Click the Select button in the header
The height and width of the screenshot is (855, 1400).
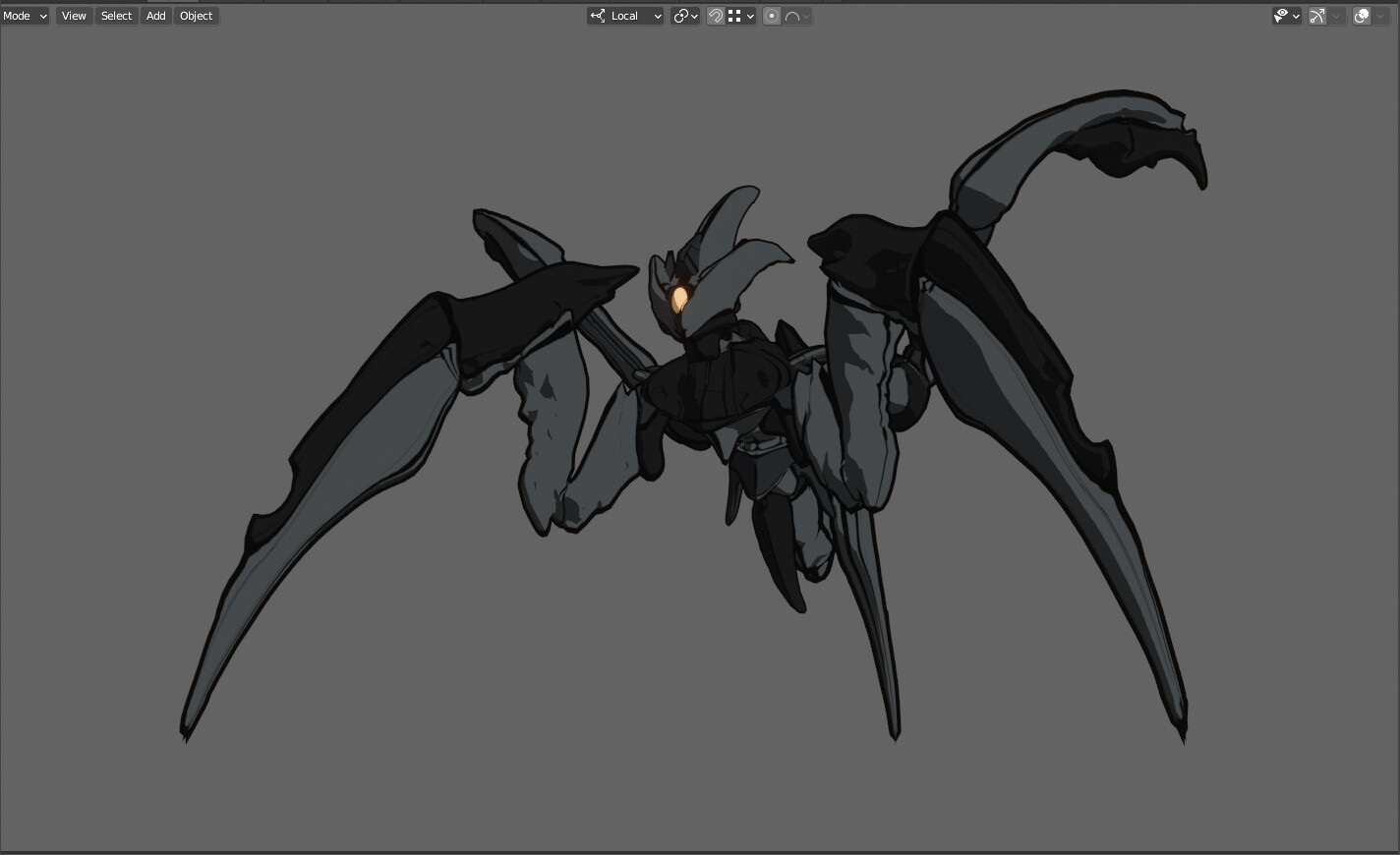[116, 16]
